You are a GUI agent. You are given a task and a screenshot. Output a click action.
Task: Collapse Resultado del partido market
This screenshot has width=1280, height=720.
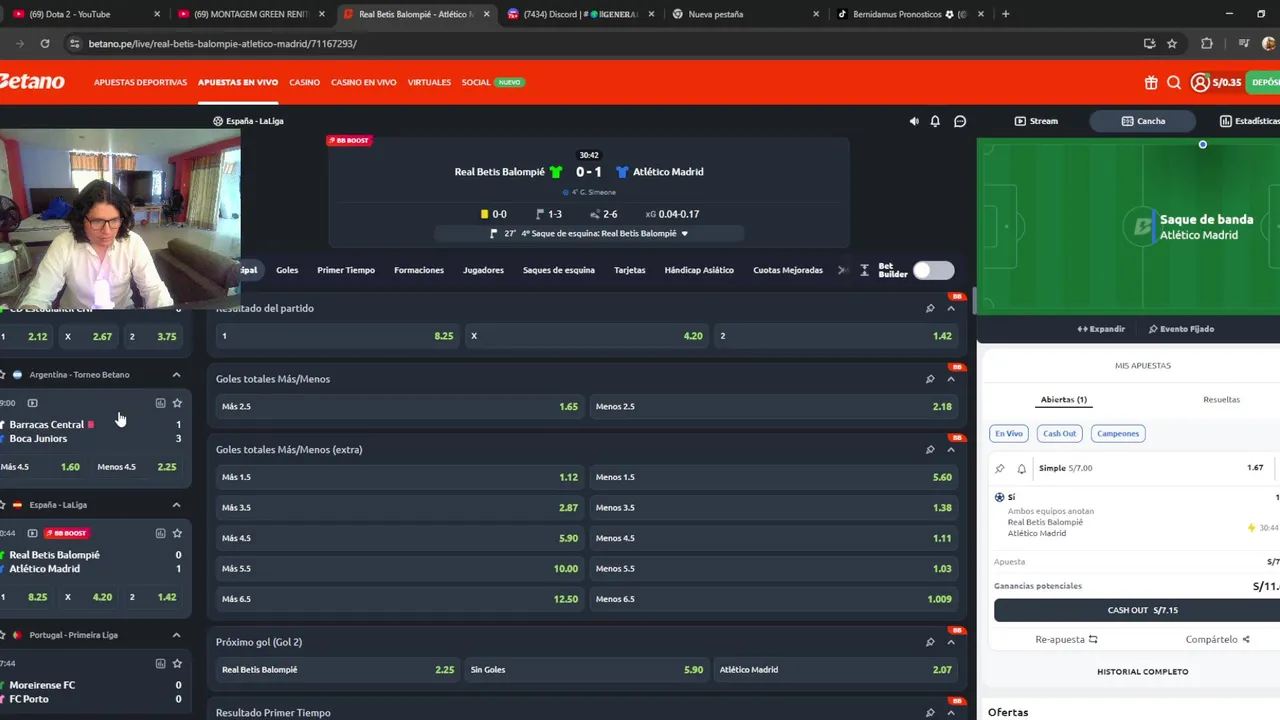click(951, 308)
